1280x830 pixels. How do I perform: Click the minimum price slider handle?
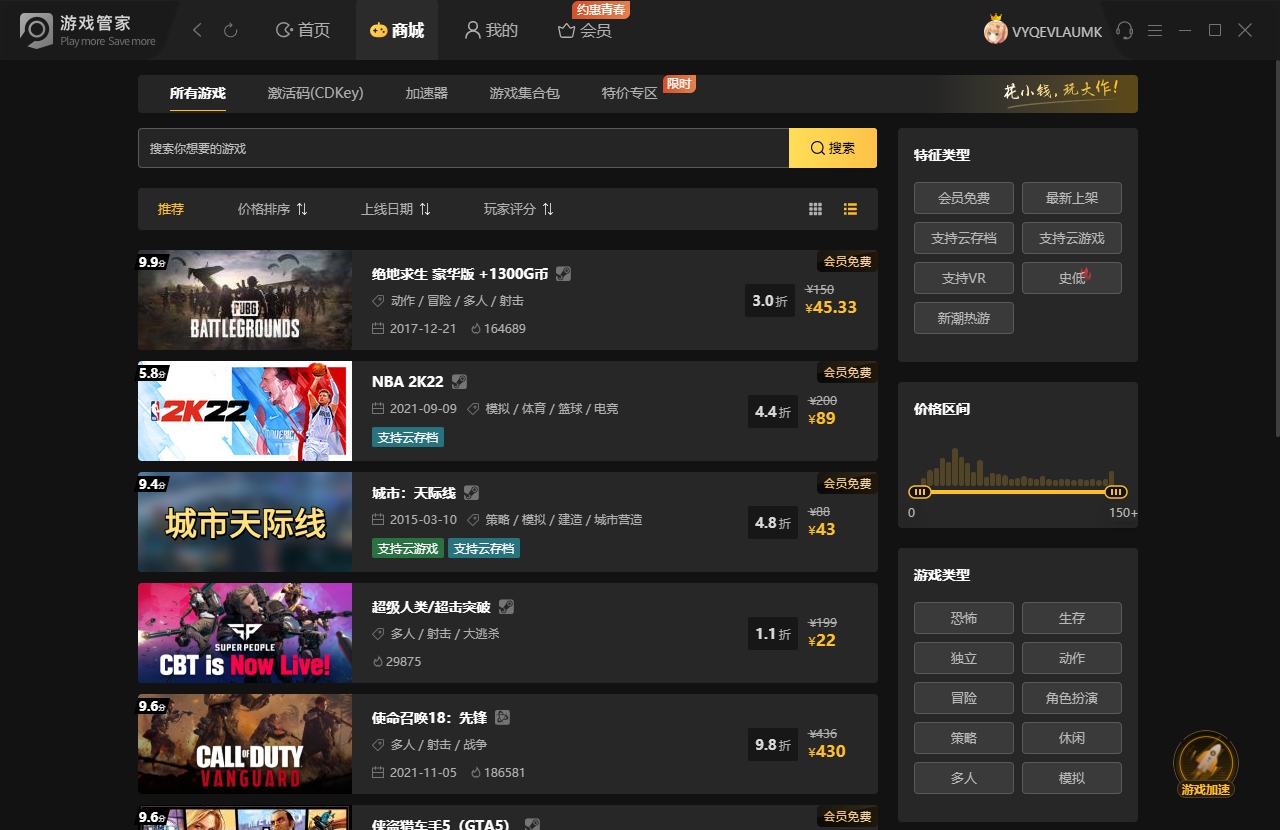[920, 492]
